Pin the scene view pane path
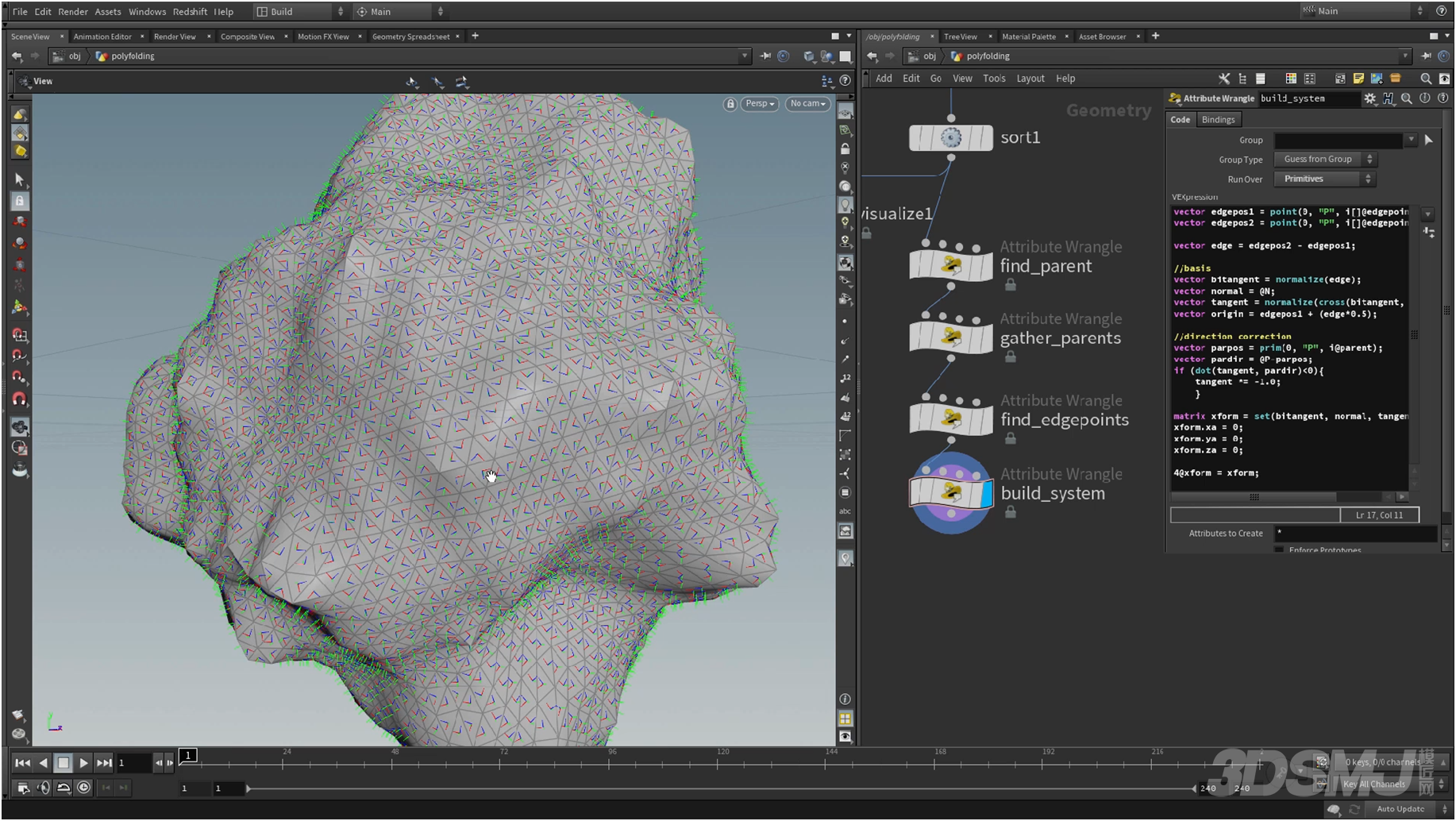 coord(765,56)
